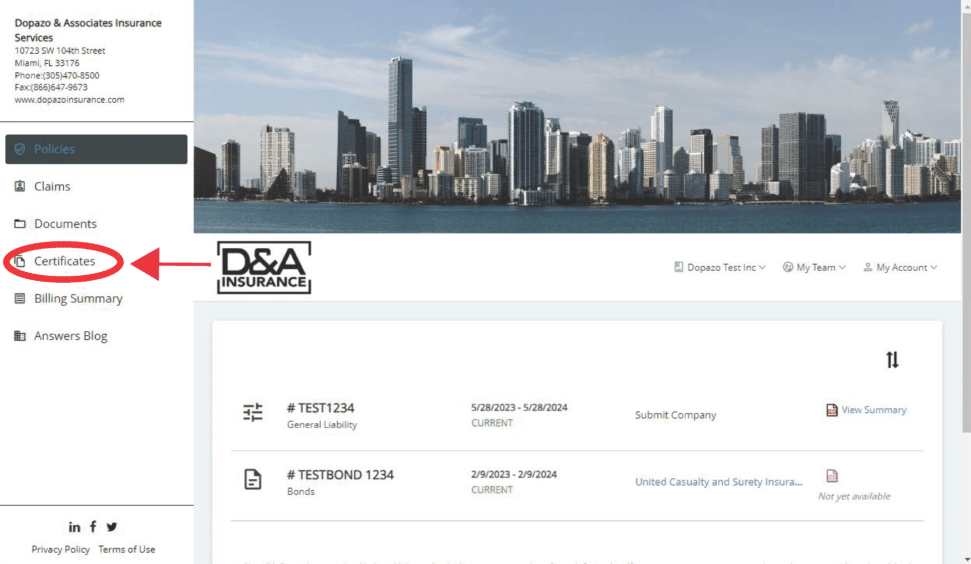This screenshot has height=564, width=971.
Task: Click the Twitter bird icon
Action: point(112,527)
